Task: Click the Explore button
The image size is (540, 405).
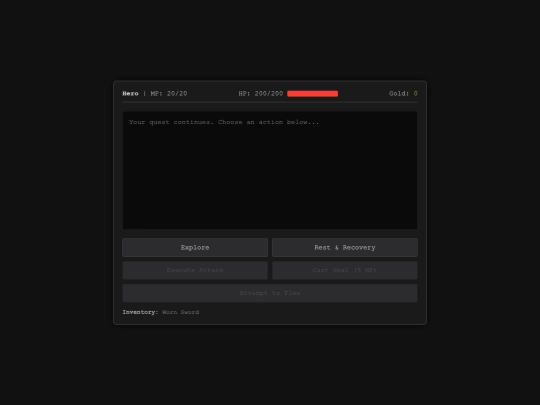Action: click(195, 247)
